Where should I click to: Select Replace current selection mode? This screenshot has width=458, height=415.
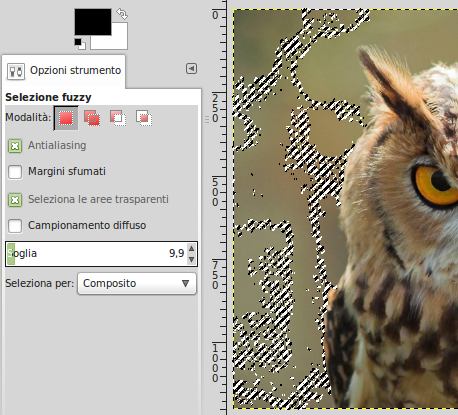[66, 118]
